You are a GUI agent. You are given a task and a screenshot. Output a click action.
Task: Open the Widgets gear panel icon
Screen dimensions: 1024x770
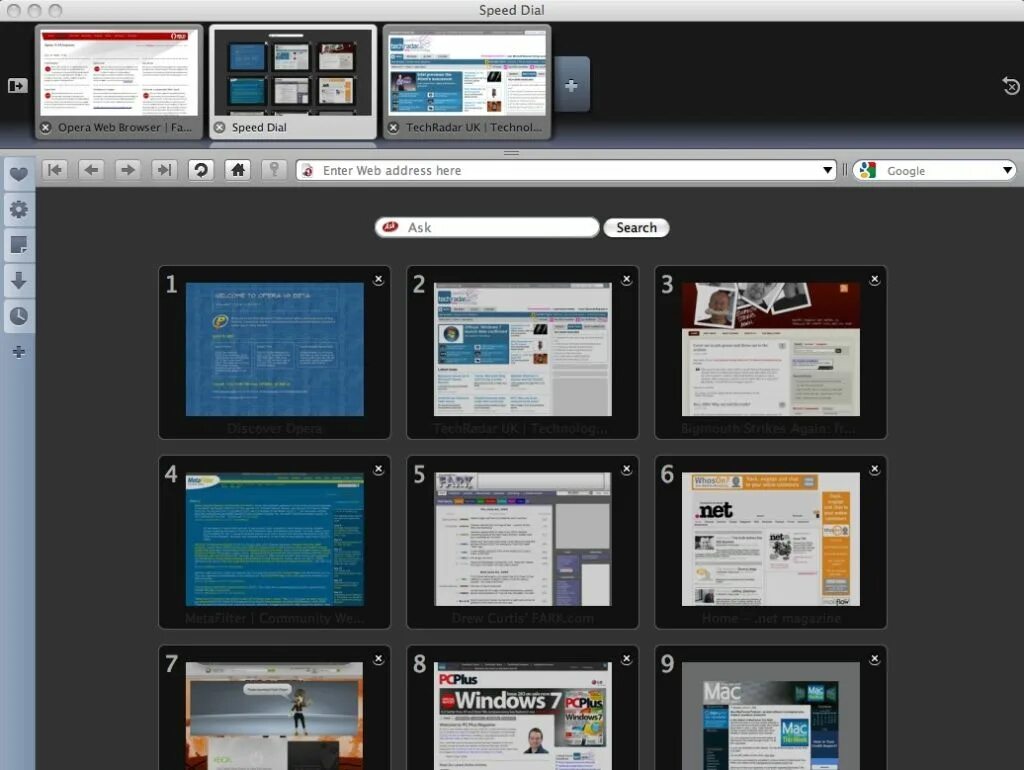click(18, 210)
